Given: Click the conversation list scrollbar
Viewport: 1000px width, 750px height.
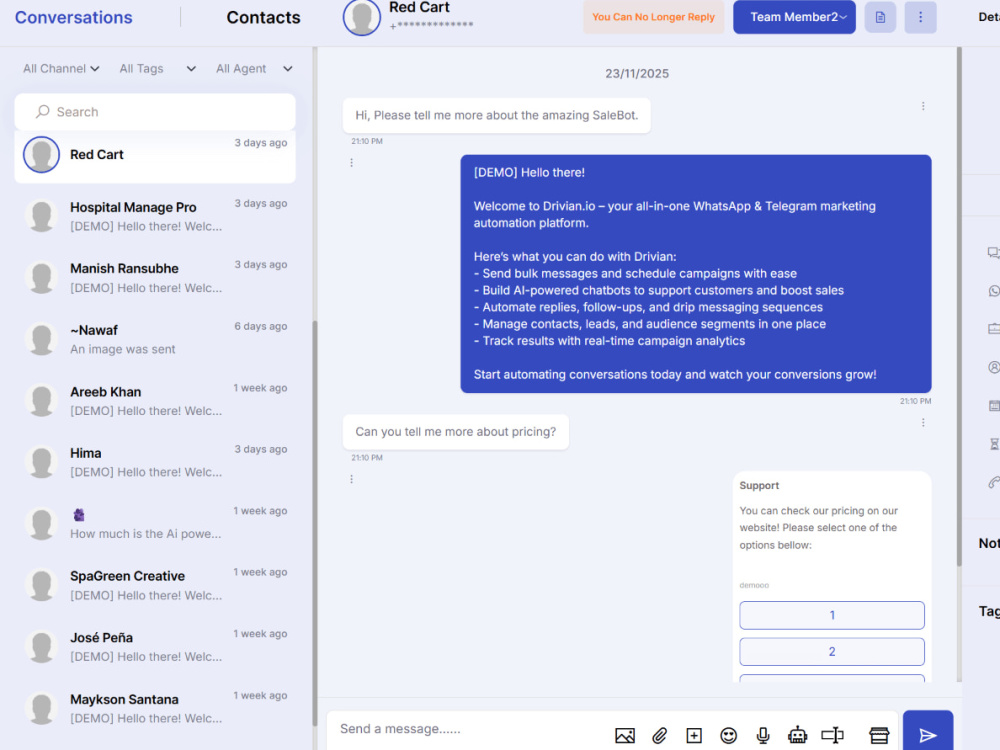Looking at the screenshot, I should pos(314,523).
